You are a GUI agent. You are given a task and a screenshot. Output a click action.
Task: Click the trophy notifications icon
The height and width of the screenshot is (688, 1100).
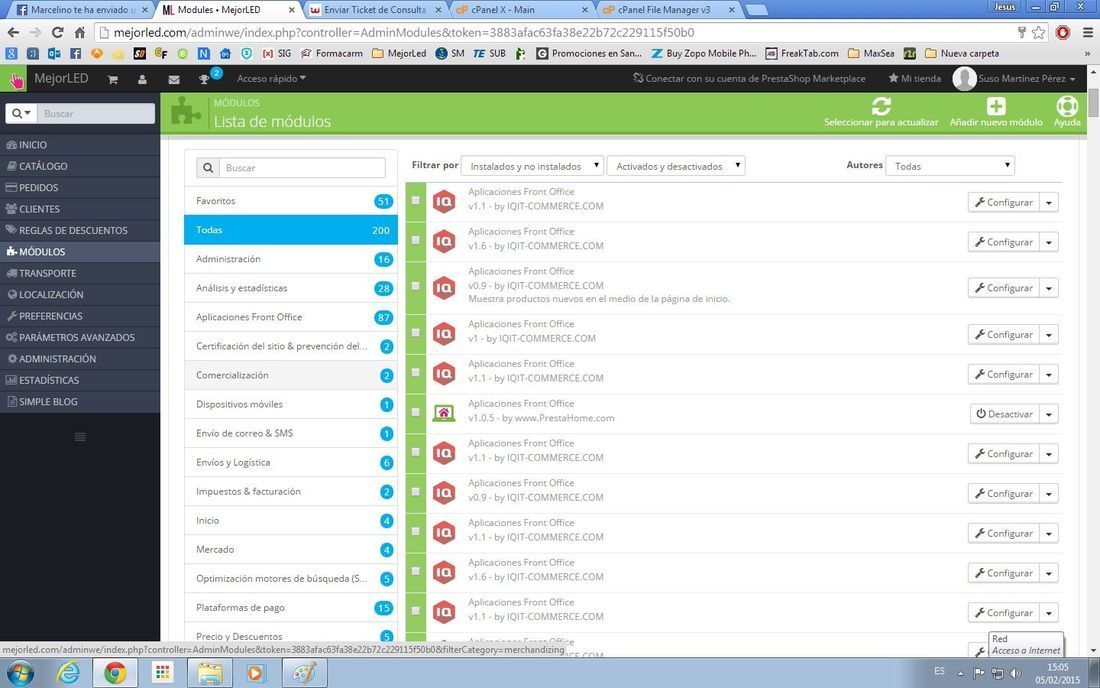click(x=204, y=79)
